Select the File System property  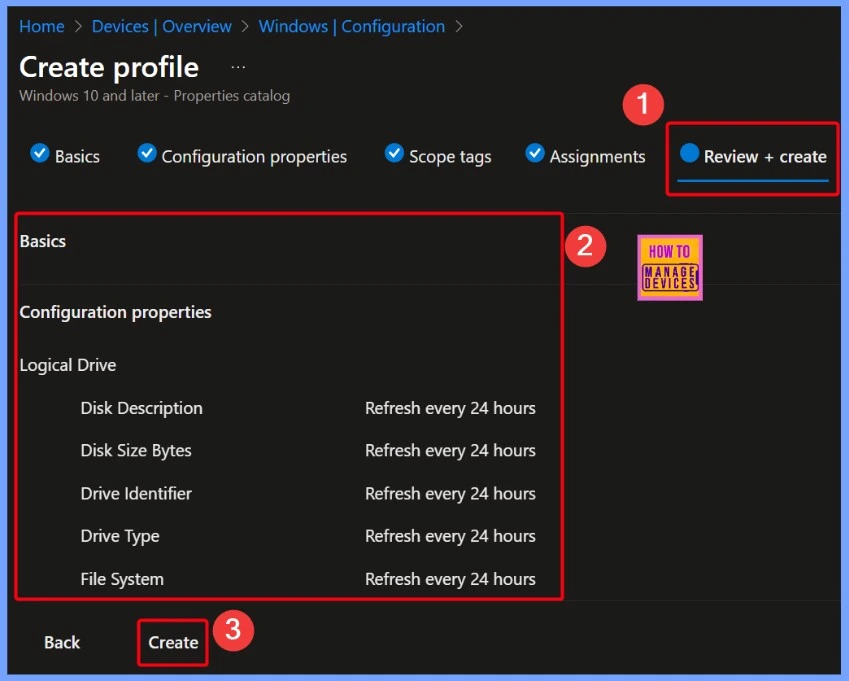click(x=122, y=579)
